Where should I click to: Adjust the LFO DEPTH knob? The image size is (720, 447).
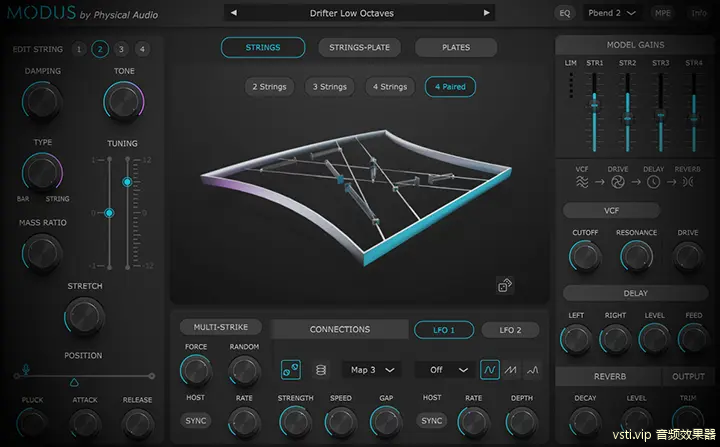coord(522,422)
